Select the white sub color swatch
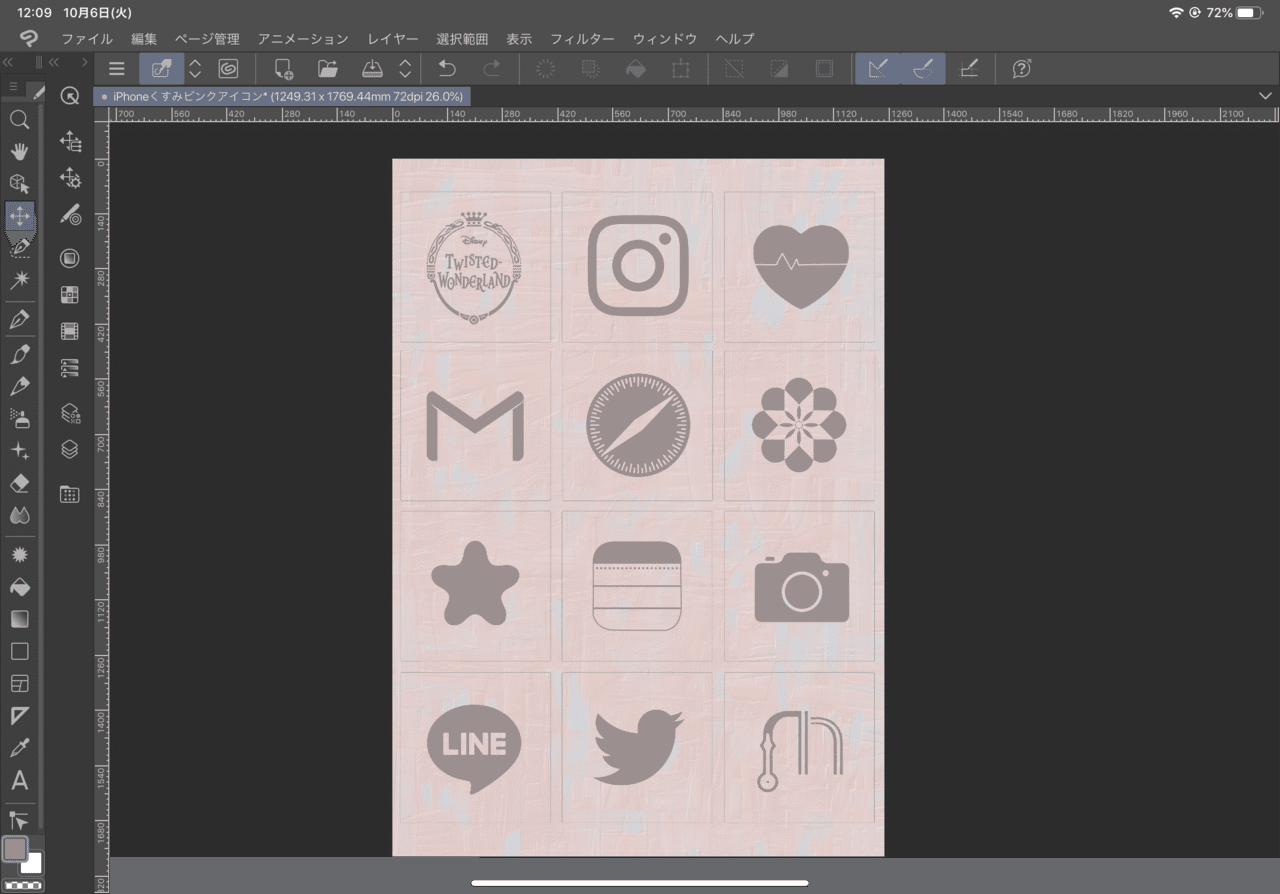Screen dimensions: 1280x894 pos(30,863)
